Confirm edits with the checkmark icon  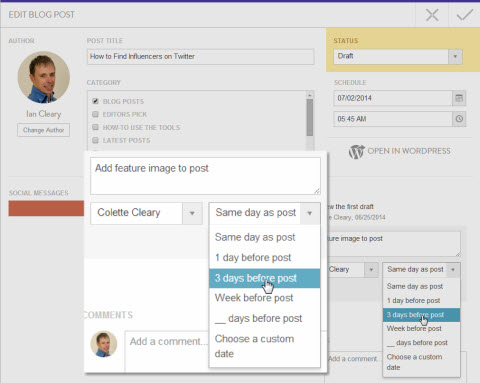[x=465, y=15]
